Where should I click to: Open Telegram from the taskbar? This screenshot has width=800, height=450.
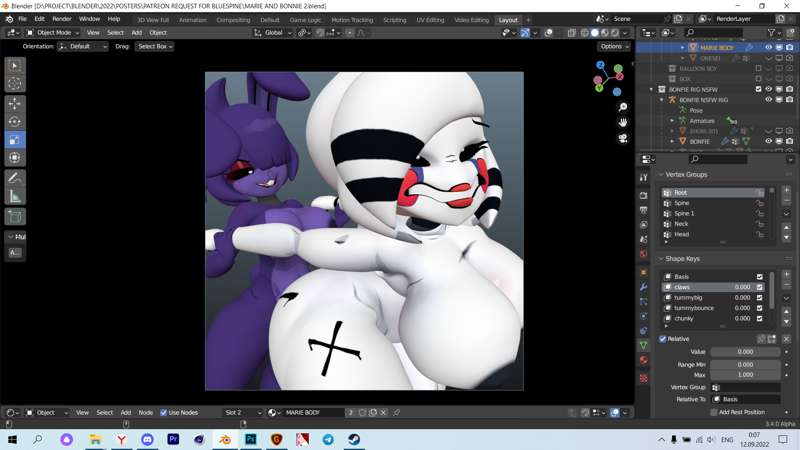click(x=328, y=439)
